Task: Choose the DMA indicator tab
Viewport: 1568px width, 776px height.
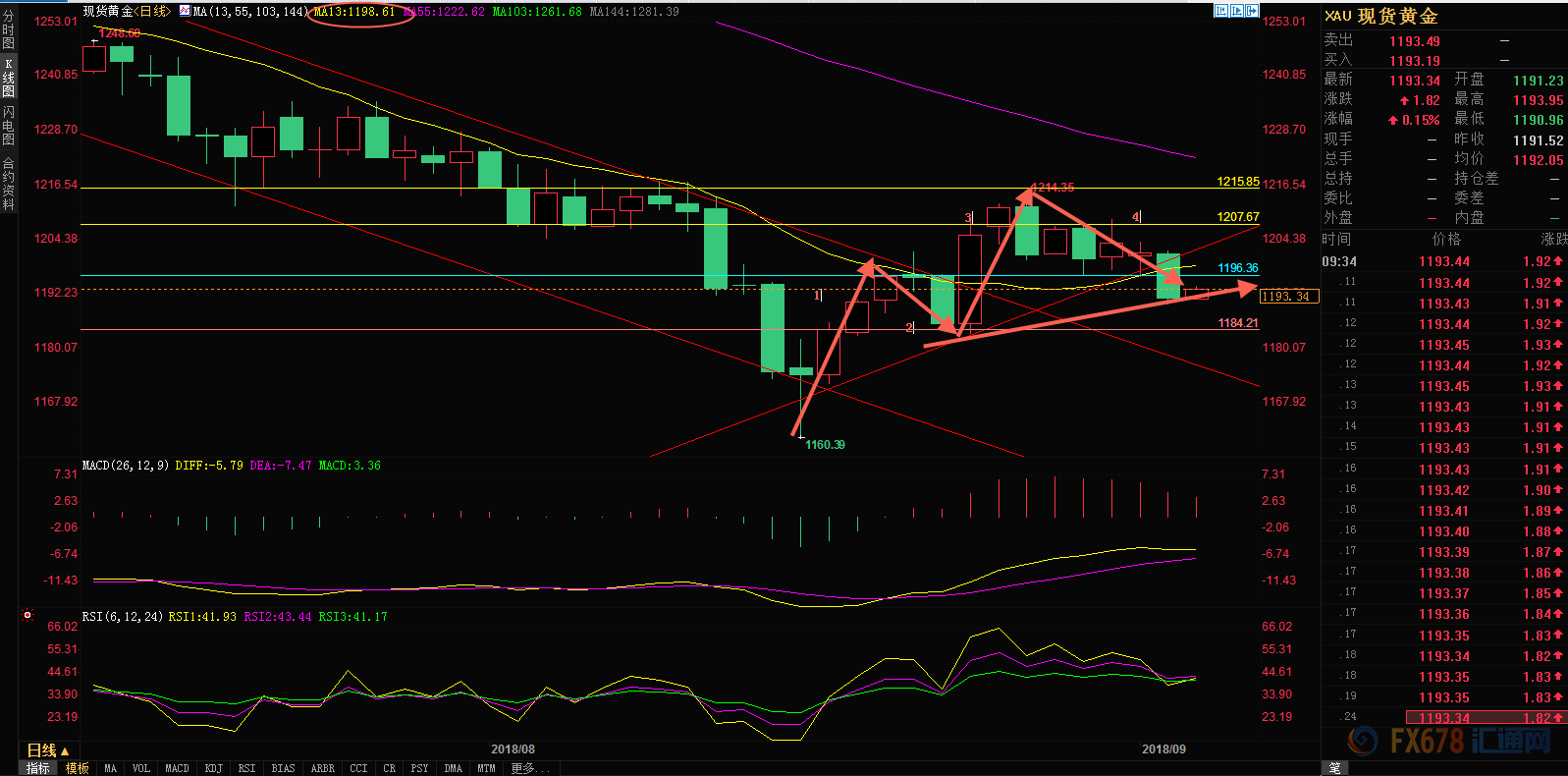Action: pyautogui.click(x=453, y=768)
